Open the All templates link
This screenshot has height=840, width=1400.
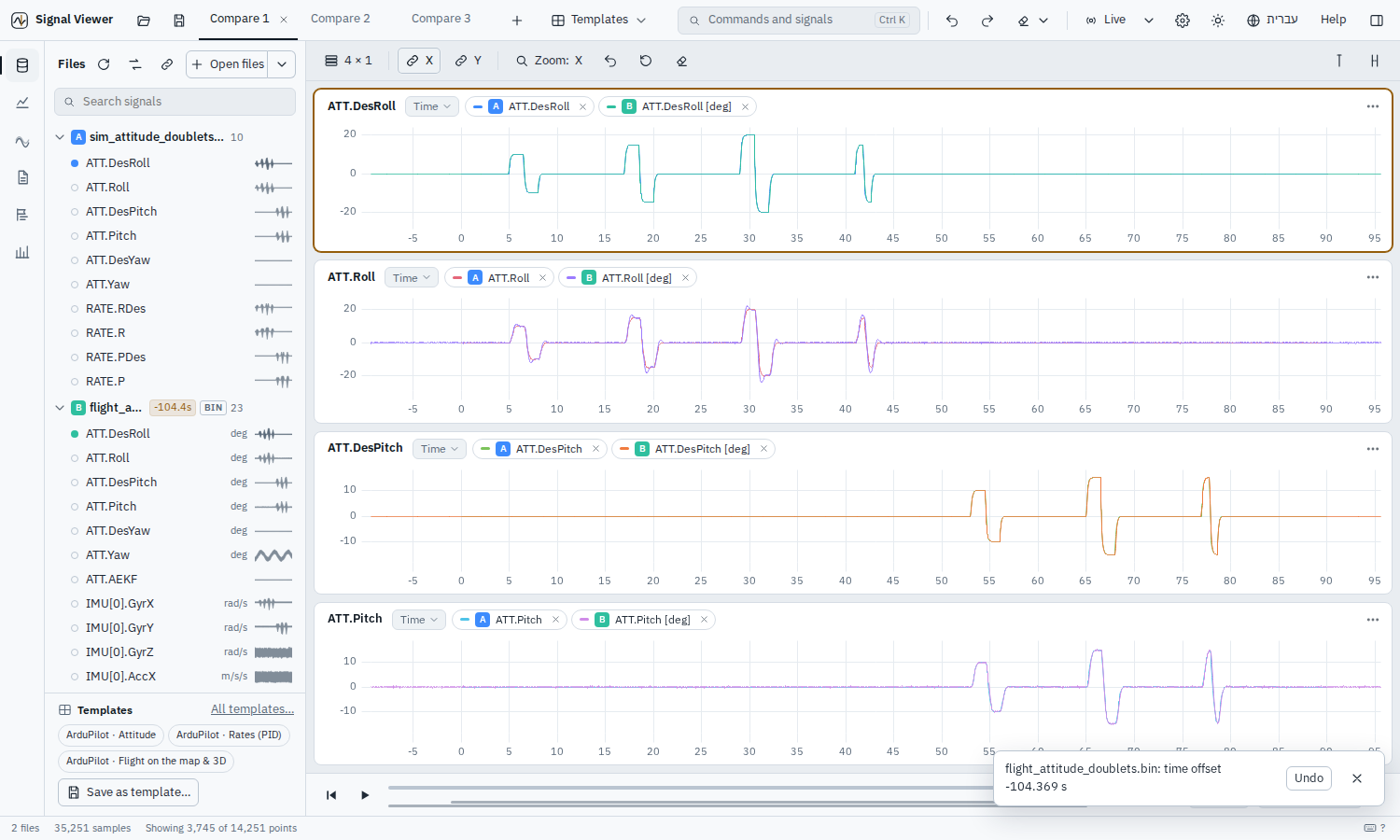click(x=252, y=709)
